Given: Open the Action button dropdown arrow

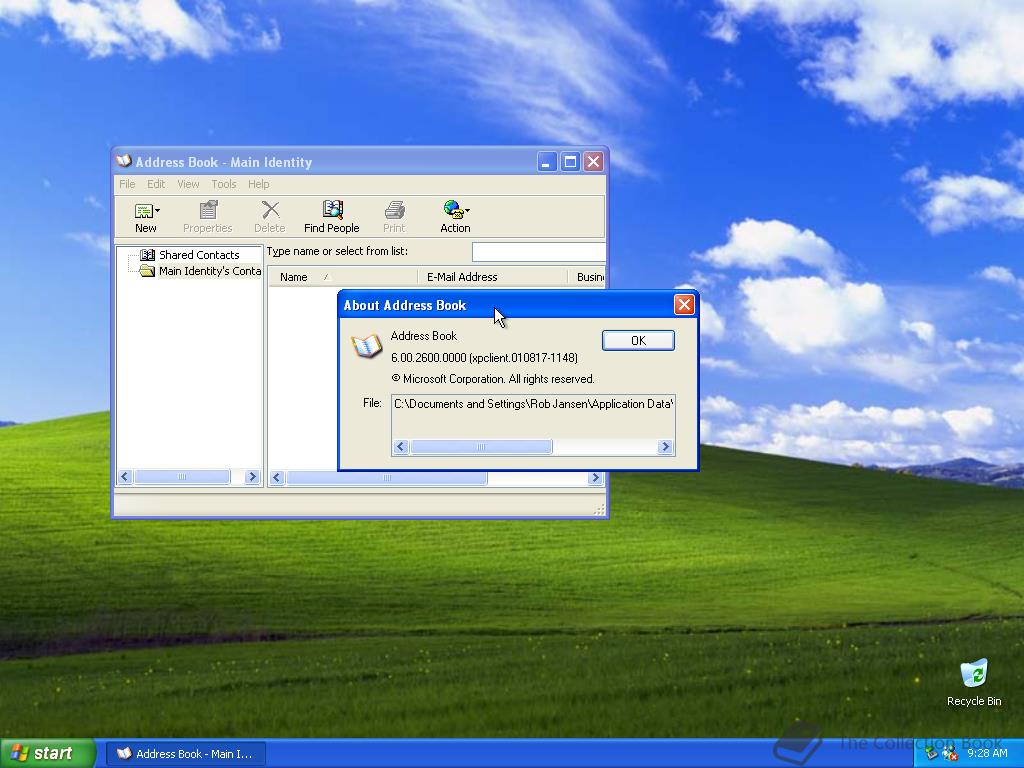Looking at the screenshot, I should pos(467,210).
